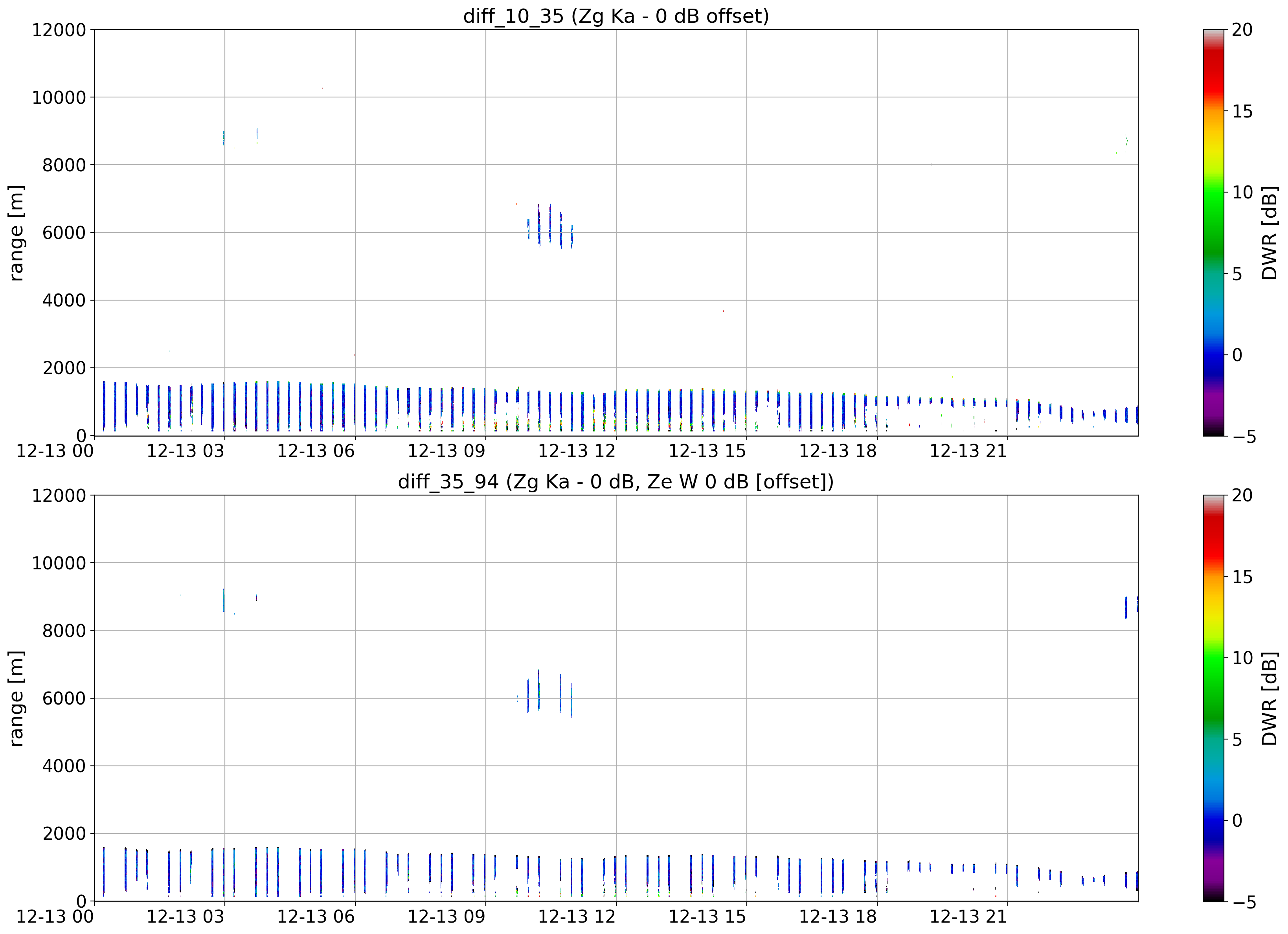The image size is (1288, 934).
Task: Click '12-13 00' x-tick under diff_10_35 plot
Action: click(x=55, y=451)
